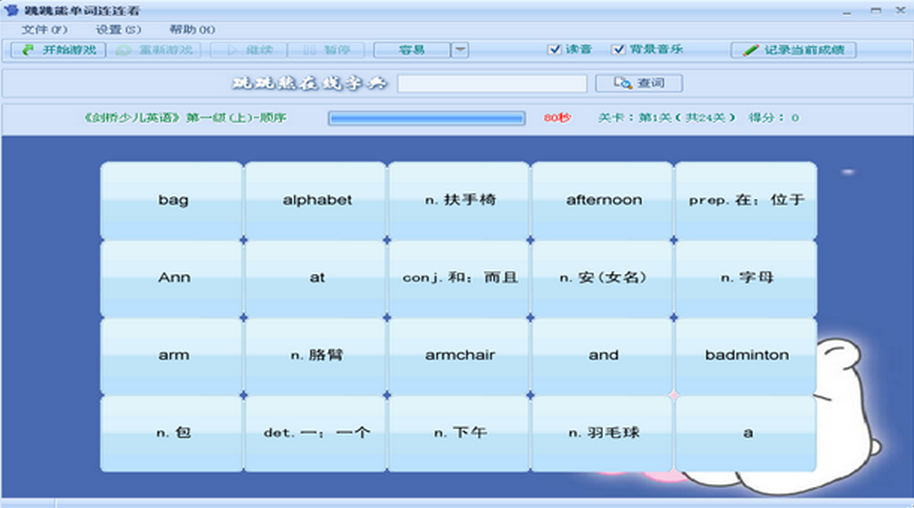Select the 'n. 羽毛球' card

(x=603, y=434)
